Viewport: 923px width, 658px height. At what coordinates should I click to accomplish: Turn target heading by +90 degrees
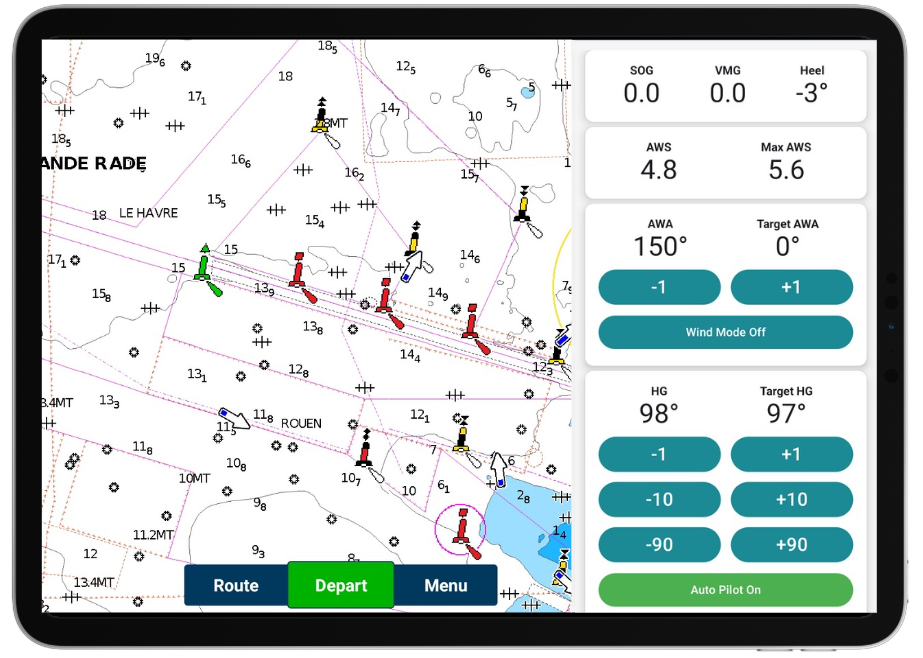point(791,545)
